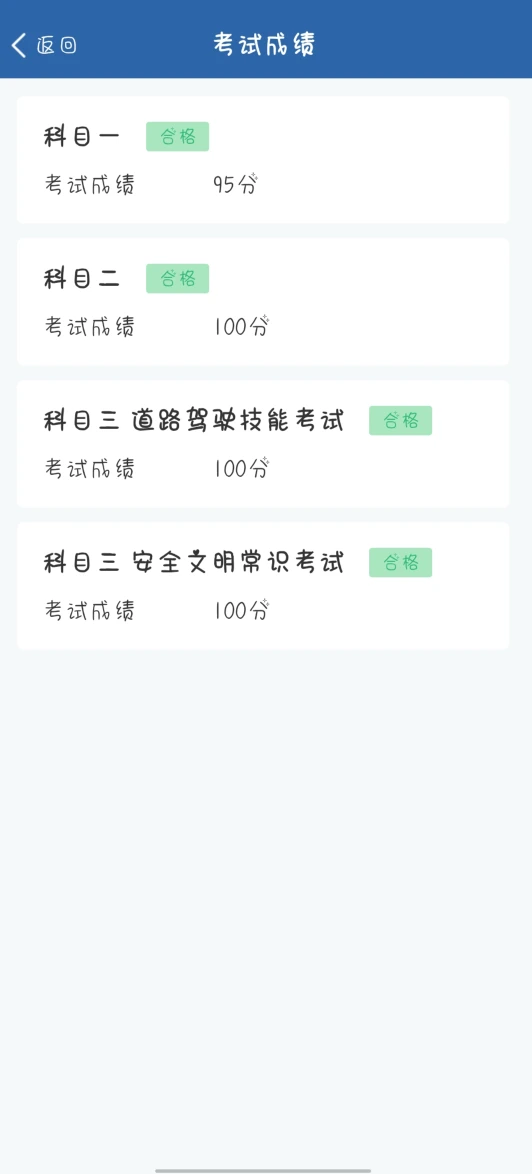The width and height of the screenshot is (532, 1174).
Task: Tap 合格 badge for 安全文明常识考试
Action: point(400,562)
